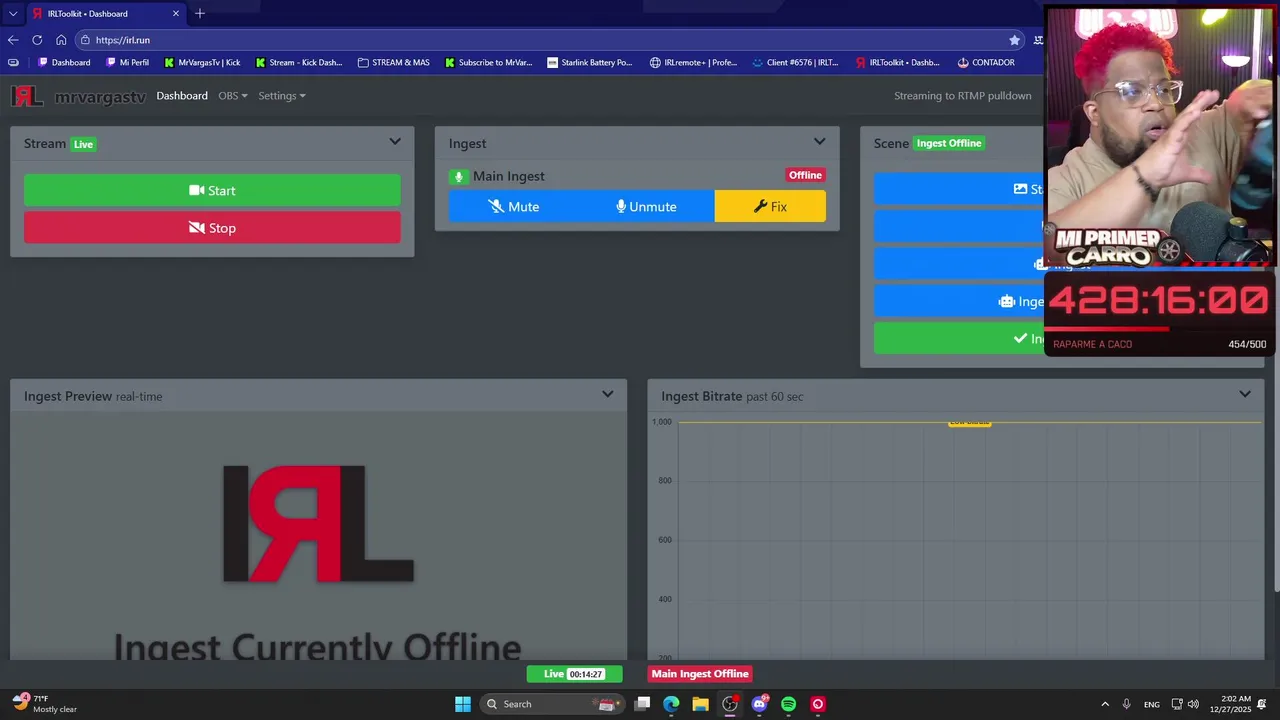Open the Mi Perfil bookmark

click(127, 62)
